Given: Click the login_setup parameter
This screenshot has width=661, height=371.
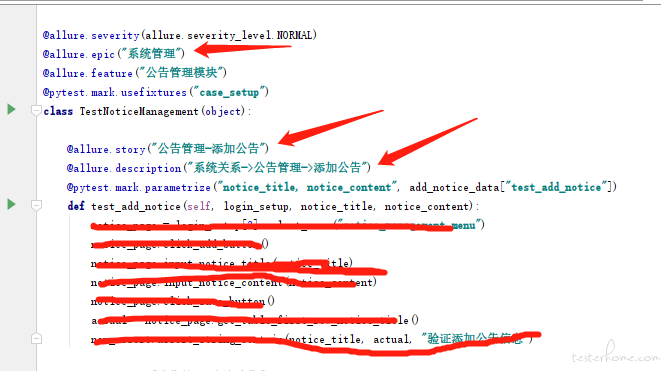Looking at the screenshot, I should click(256, 206).
